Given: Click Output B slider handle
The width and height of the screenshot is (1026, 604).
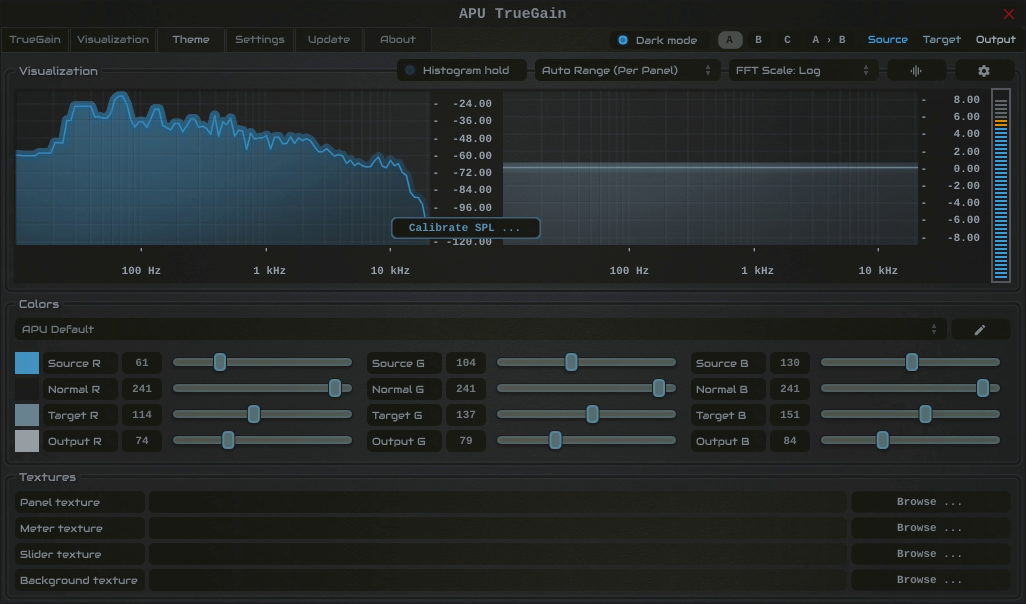Looking at the screenshot, I should tap(882, 440).
